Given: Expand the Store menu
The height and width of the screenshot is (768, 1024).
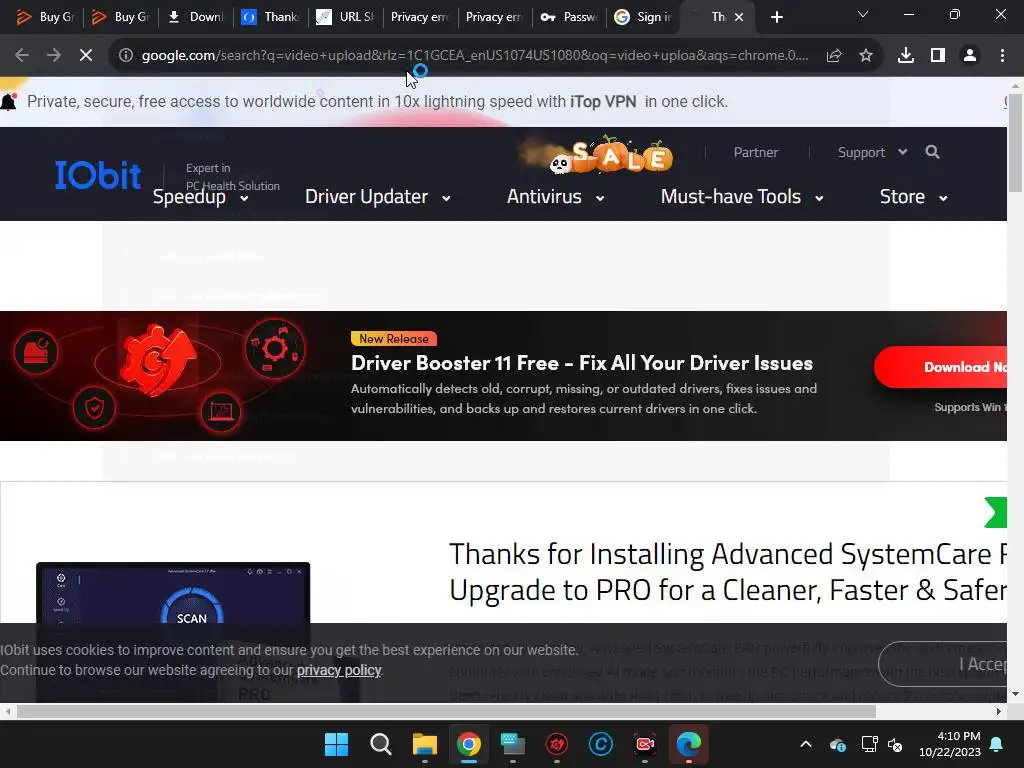Looking at the screenshot, I should point(914,197).
